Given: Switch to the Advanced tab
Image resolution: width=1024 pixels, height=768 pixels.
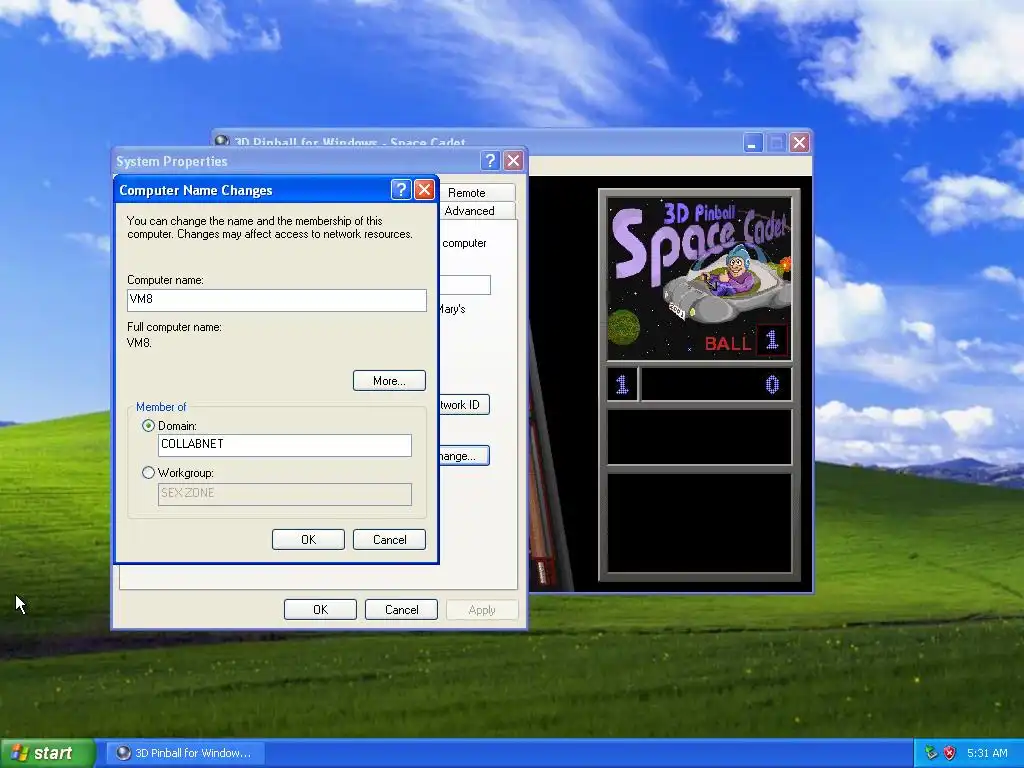Looking at the screenshot, I should [476, 211].
